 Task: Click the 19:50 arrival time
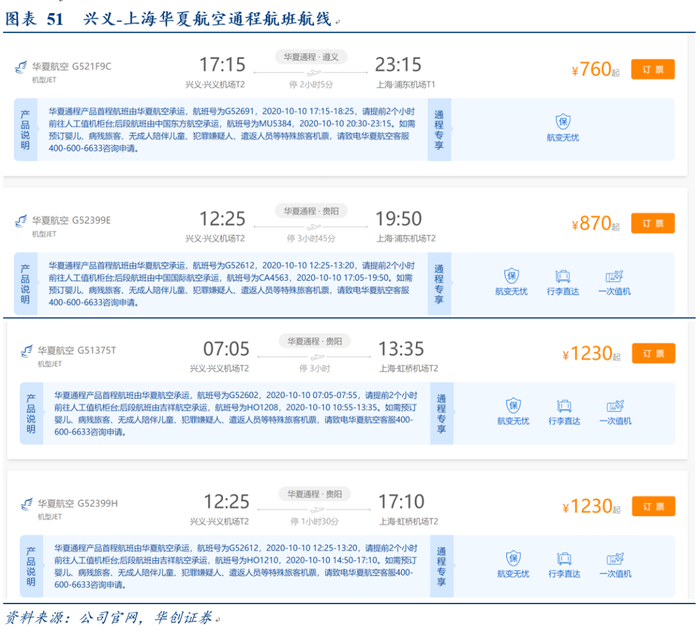tap(398, 219)
